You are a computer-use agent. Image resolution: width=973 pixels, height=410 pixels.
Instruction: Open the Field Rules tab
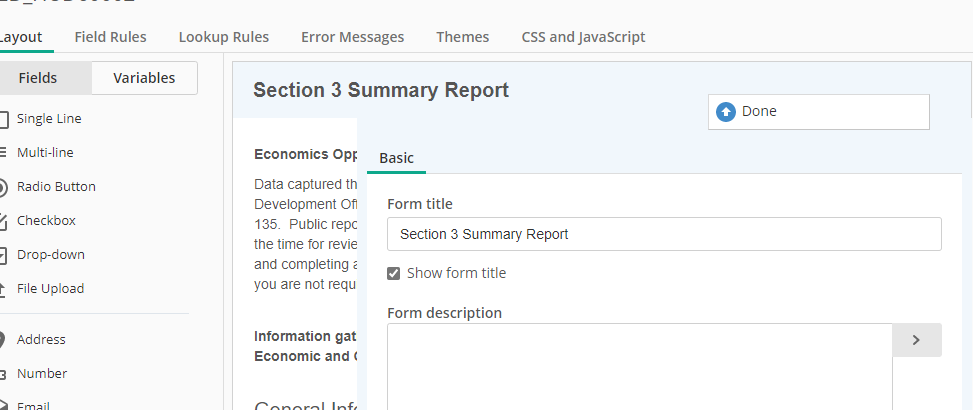click(110, 37)
